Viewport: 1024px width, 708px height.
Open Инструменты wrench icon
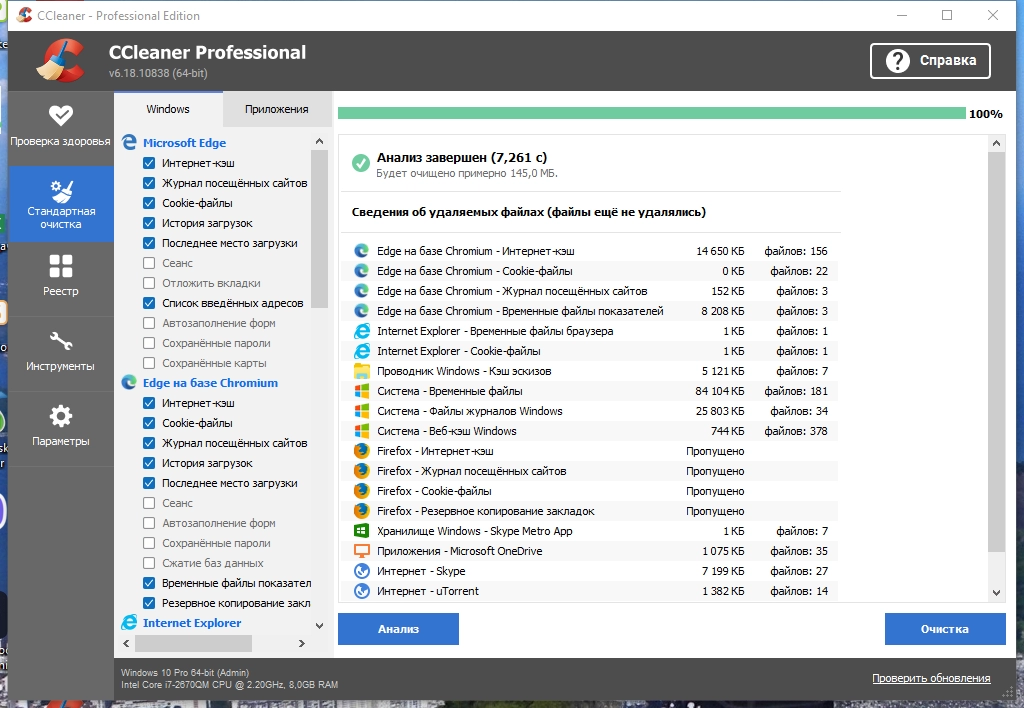click(61, 341)
